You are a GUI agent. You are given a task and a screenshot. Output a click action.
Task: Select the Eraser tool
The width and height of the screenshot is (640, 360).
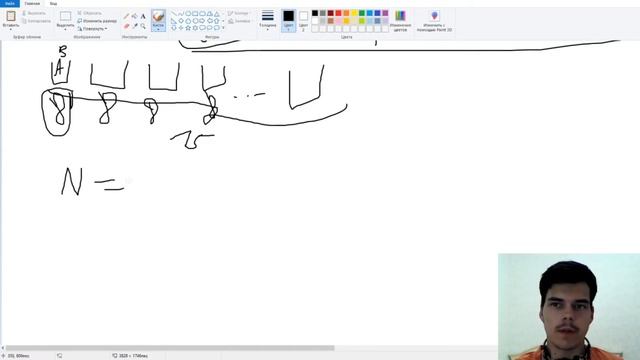point(126,26)
